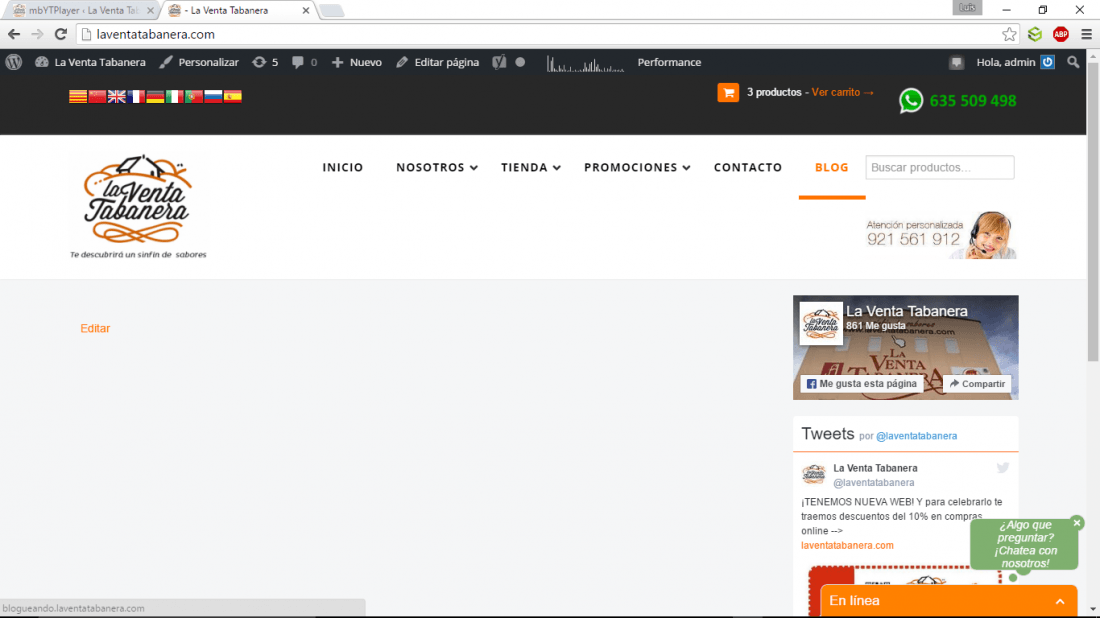Image resolution: width=1100 pixels, height=618 pixels.
Task: Click the @laventatabanera link beside Tweets
Action: point(916,436)
